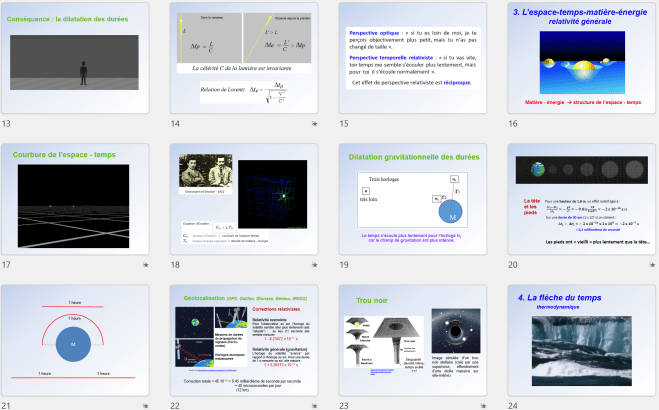The width and height of the screenshot is (659, 410).
Task: Select slide 21 with blue circle diagram
Action: pyautogui.click(x=77, y=340)
